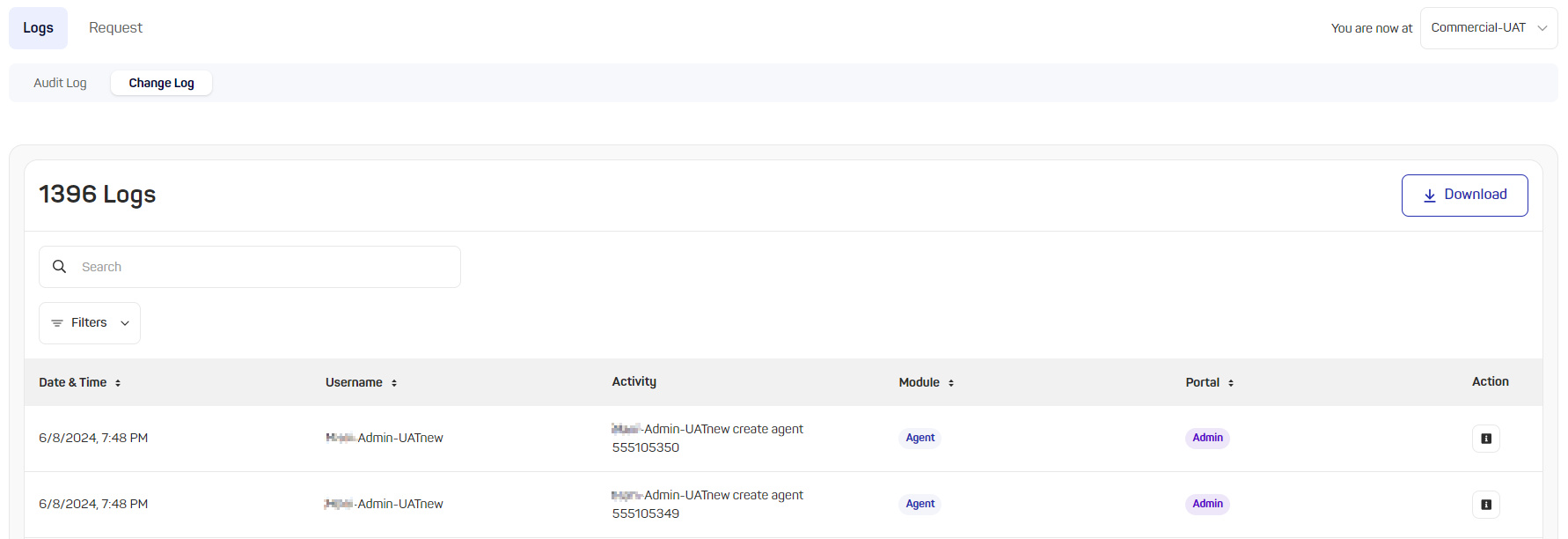Sort by Username column arrows

click(394, 383)
